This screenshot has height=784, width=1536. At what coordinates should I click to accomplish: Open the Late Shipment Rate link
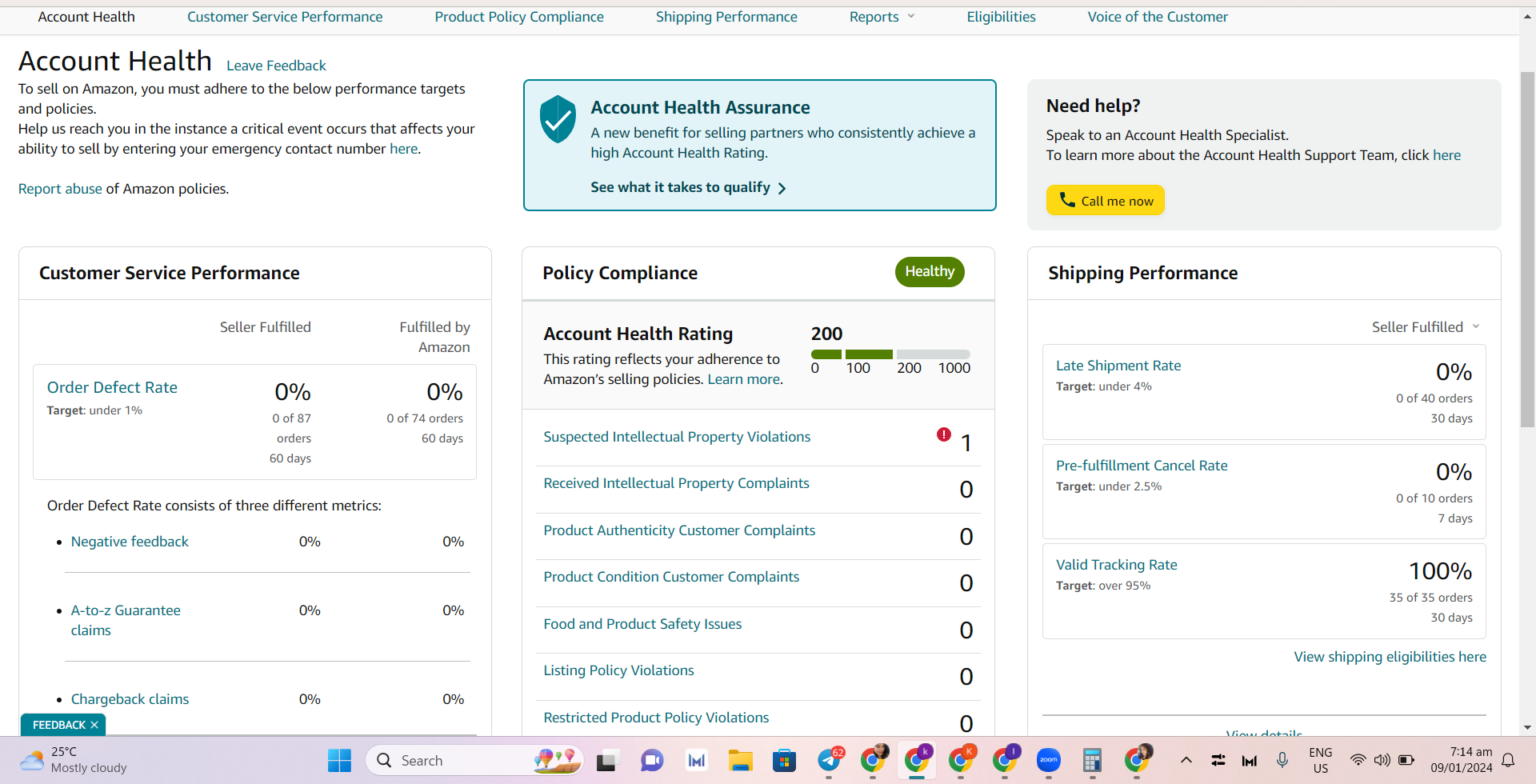click(1118, 366)
